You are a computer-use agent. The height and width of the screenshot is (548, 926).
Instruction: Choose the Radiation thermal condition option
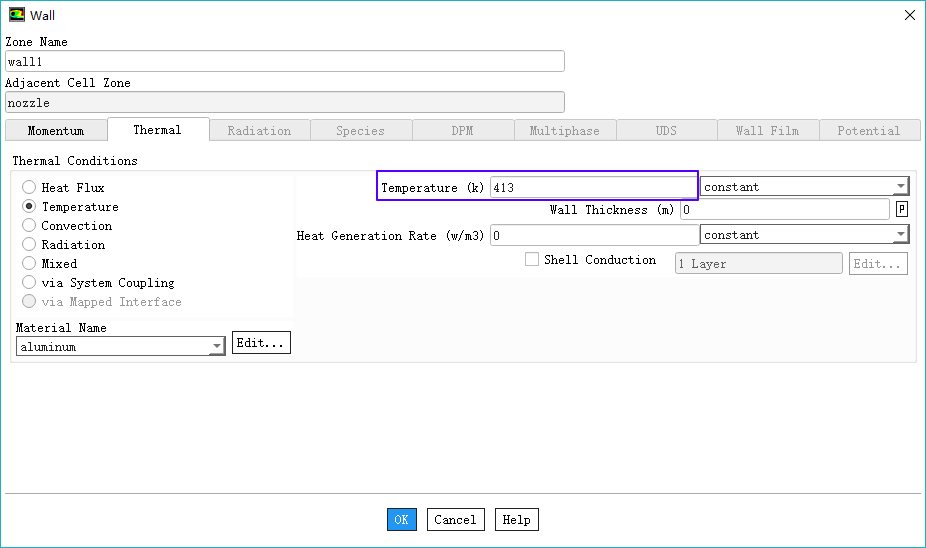tap(29, 245)
